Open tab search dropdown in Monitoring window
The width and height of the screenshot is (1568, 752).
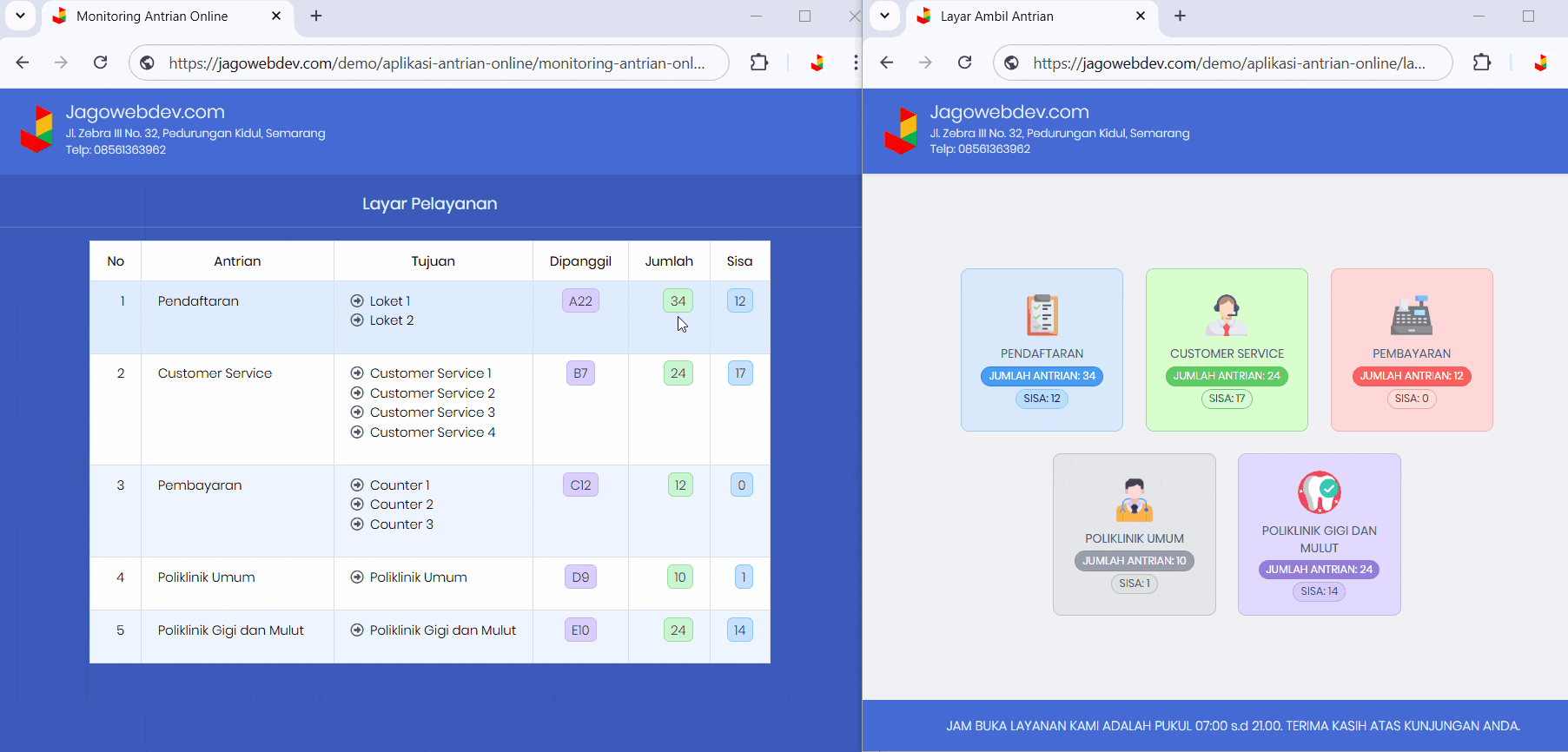tap(20, 16)
